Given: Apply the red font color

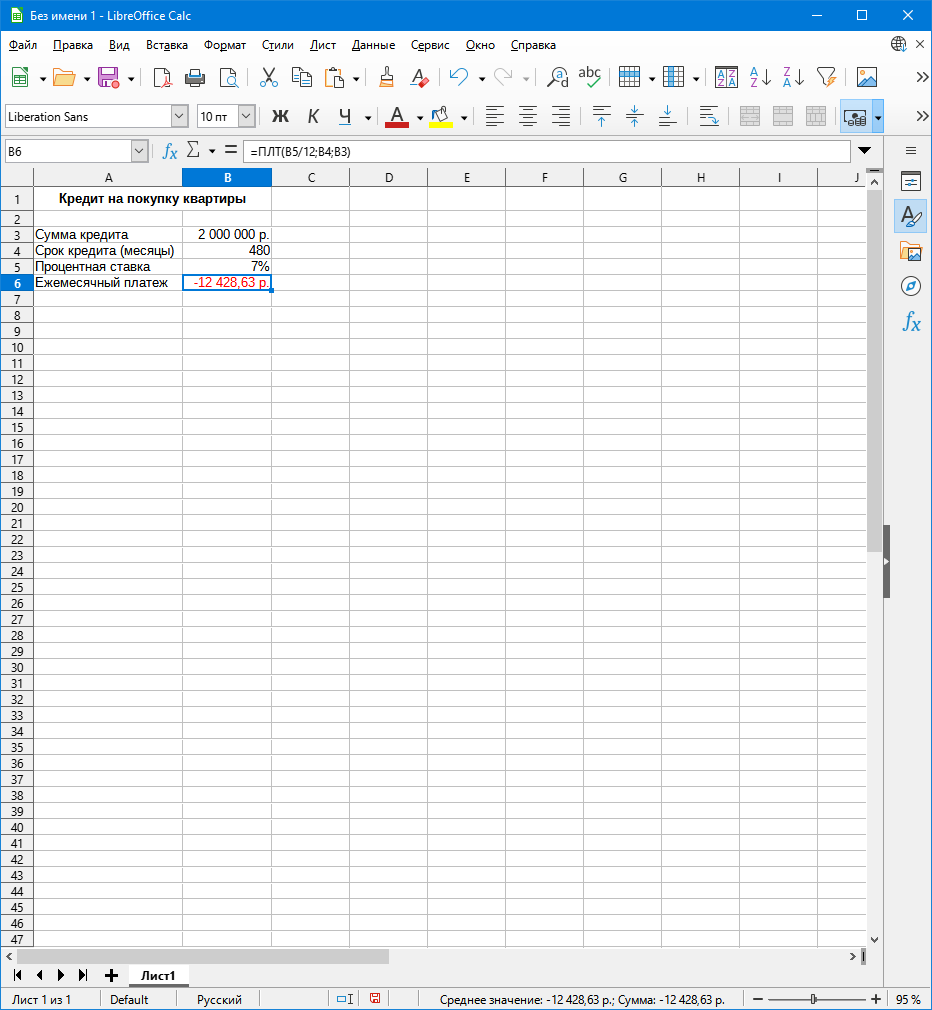Looking at the screenshot, I should point(397,117).
